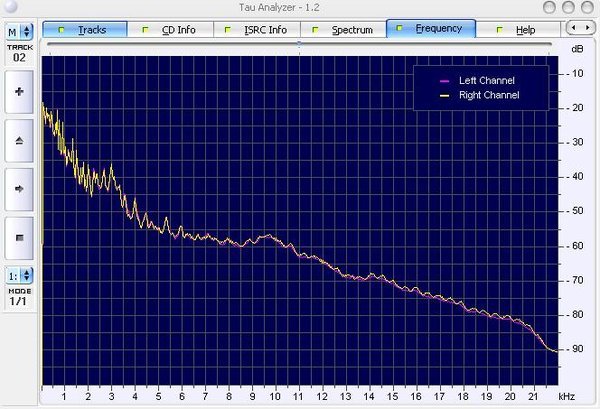
Task: Click the green indicator on Help tab
Action: tap(499, 29)
